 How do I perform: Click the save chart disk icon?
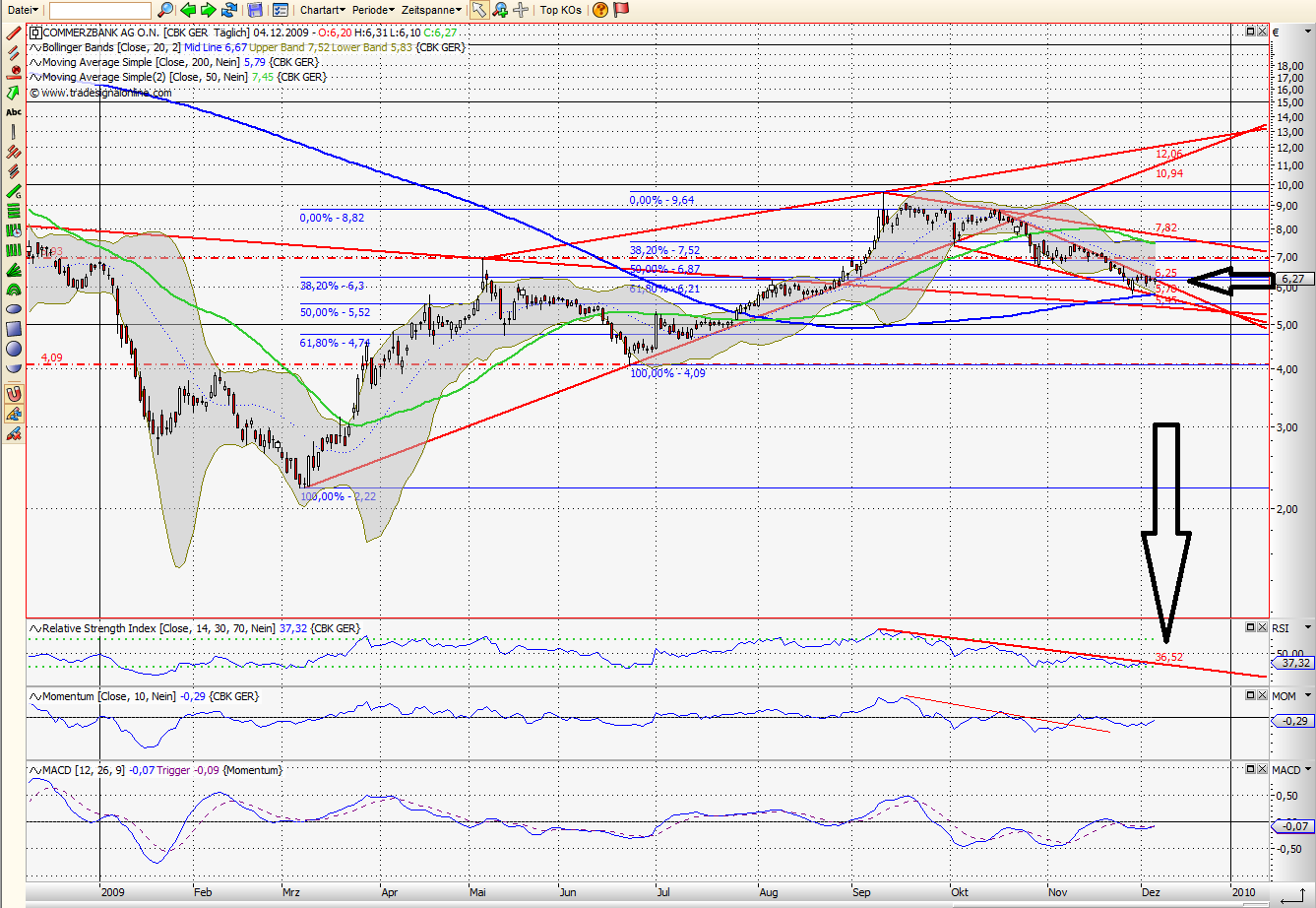[253, 10]
